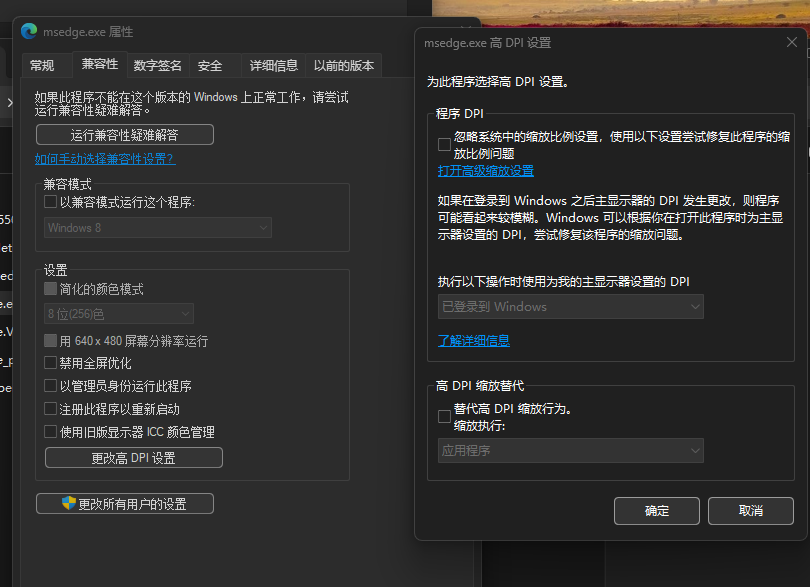Enable 以兼容模式运行这个程序 checkbox

[50, 202]
